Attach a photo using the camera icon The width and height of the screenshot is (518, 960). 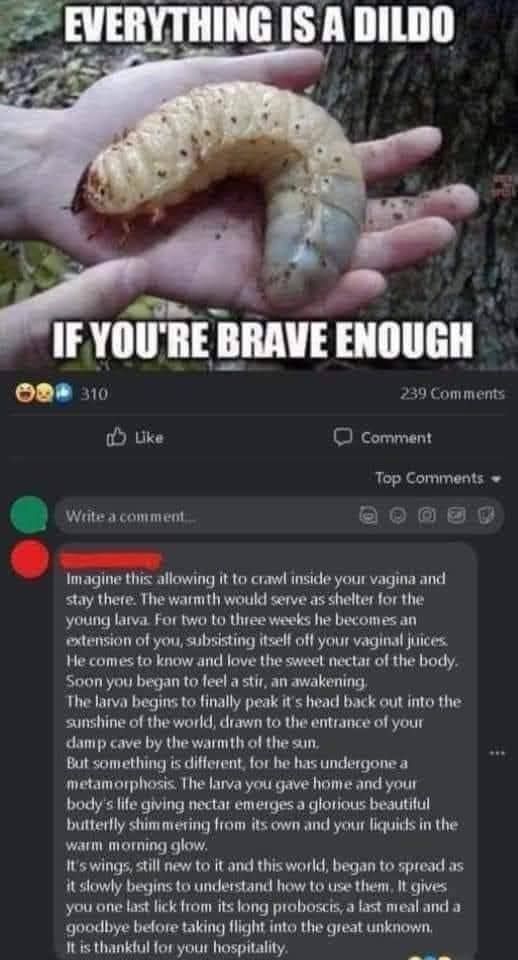pos(426,516)
